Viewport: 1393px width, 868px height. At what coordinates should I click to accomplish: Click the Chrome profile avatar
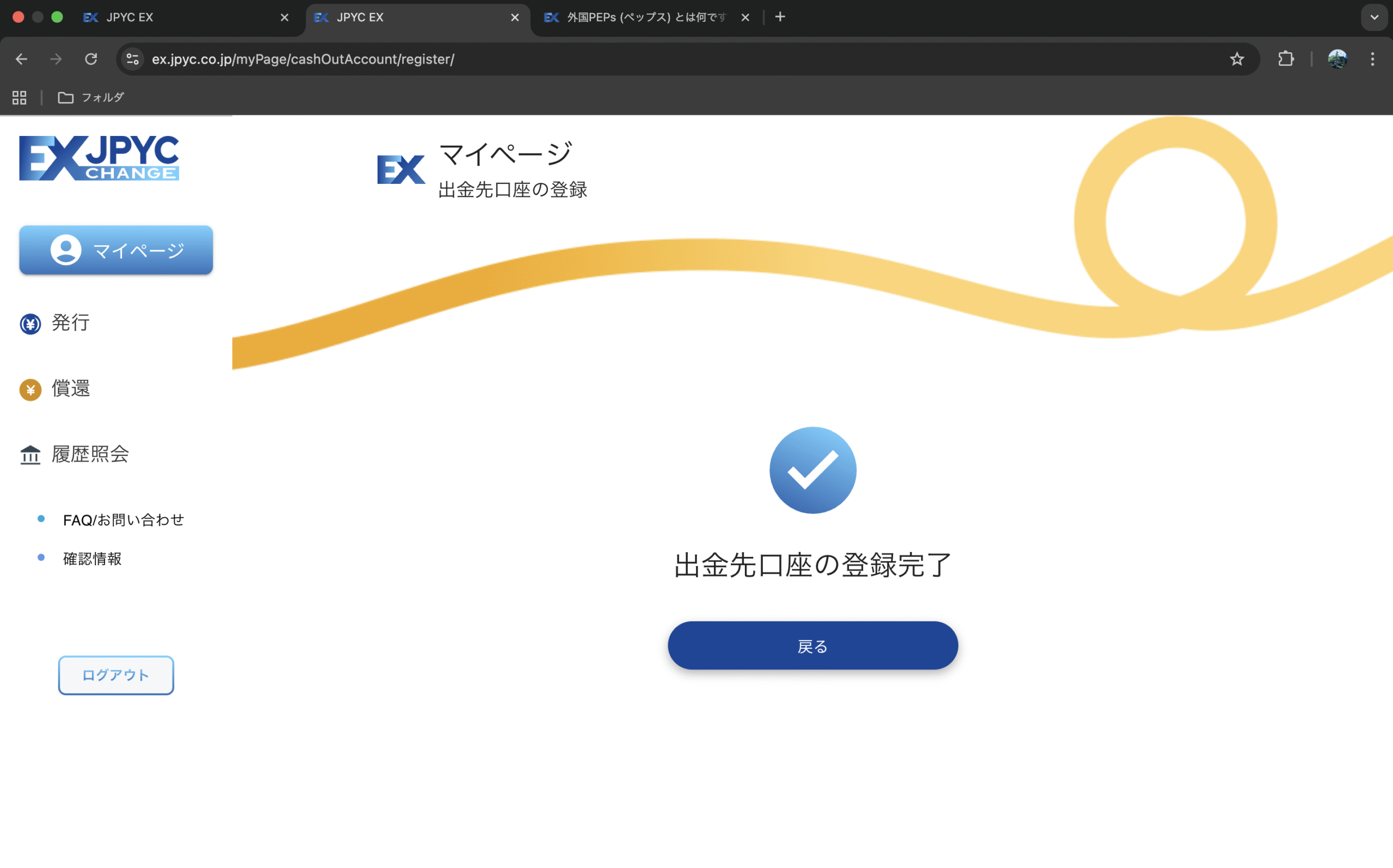(x=1337, y=59)
